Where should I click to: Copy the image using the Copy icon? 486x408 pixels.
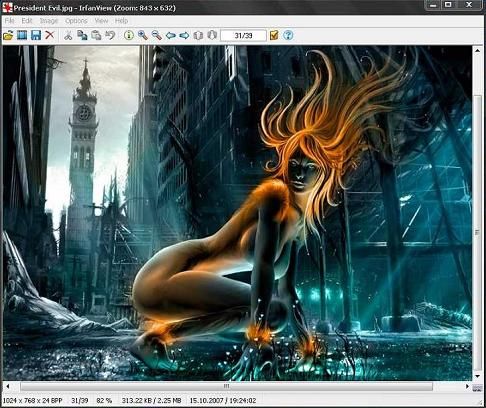[x=82, y=35]
